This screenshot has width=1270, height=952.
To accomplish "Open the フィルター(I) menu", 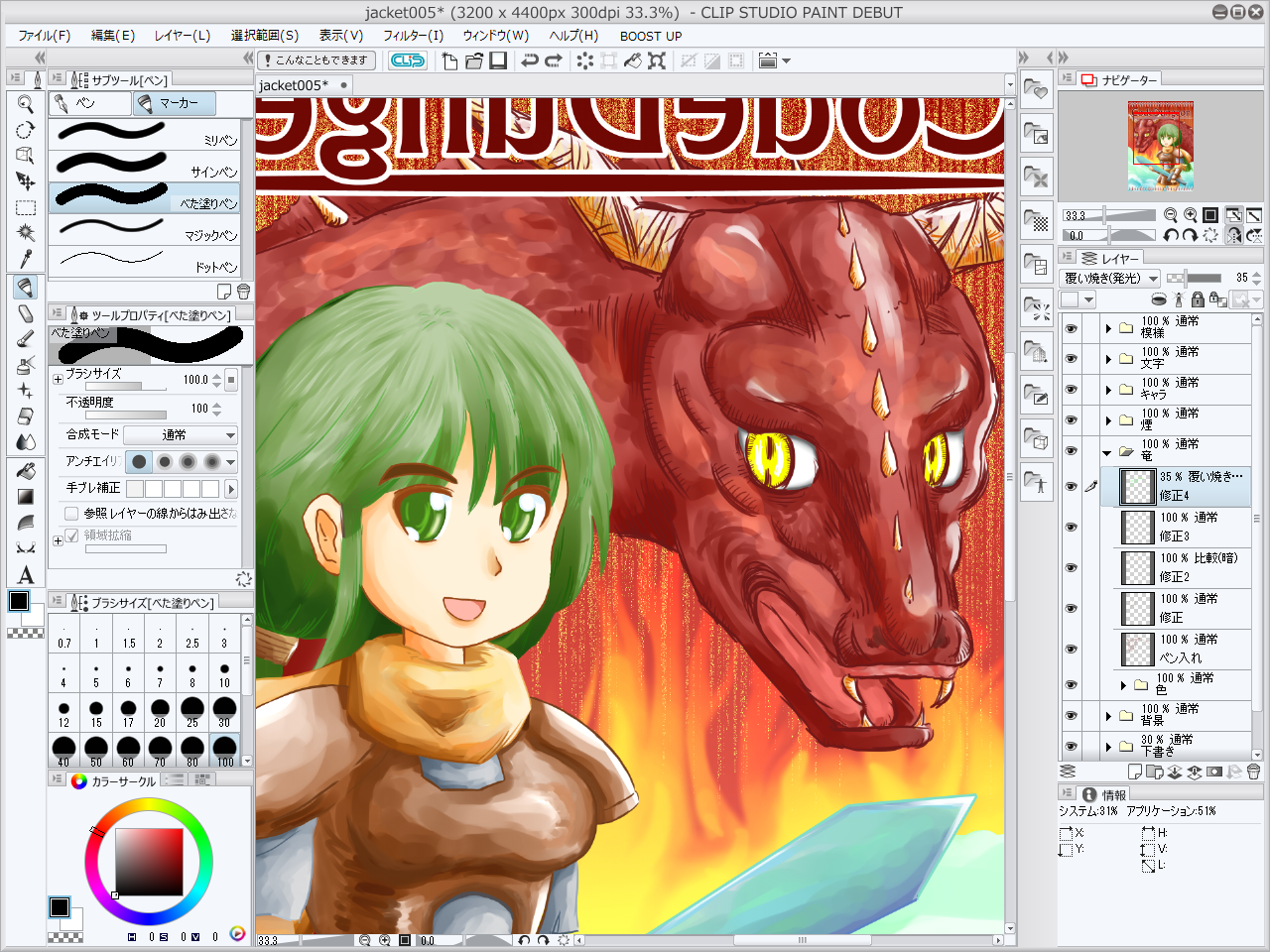I will [x=414, y=36].
